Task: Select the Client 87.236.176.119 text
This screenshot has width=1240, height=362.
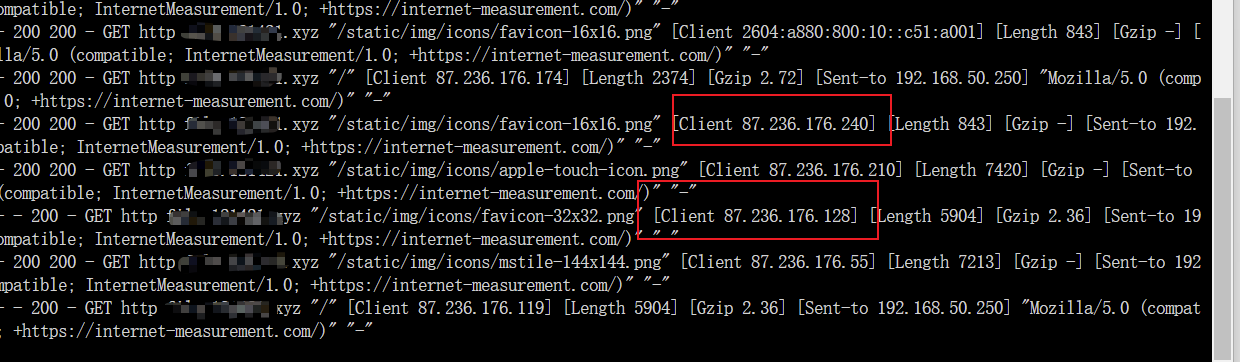Action: [x=451, y=308]
